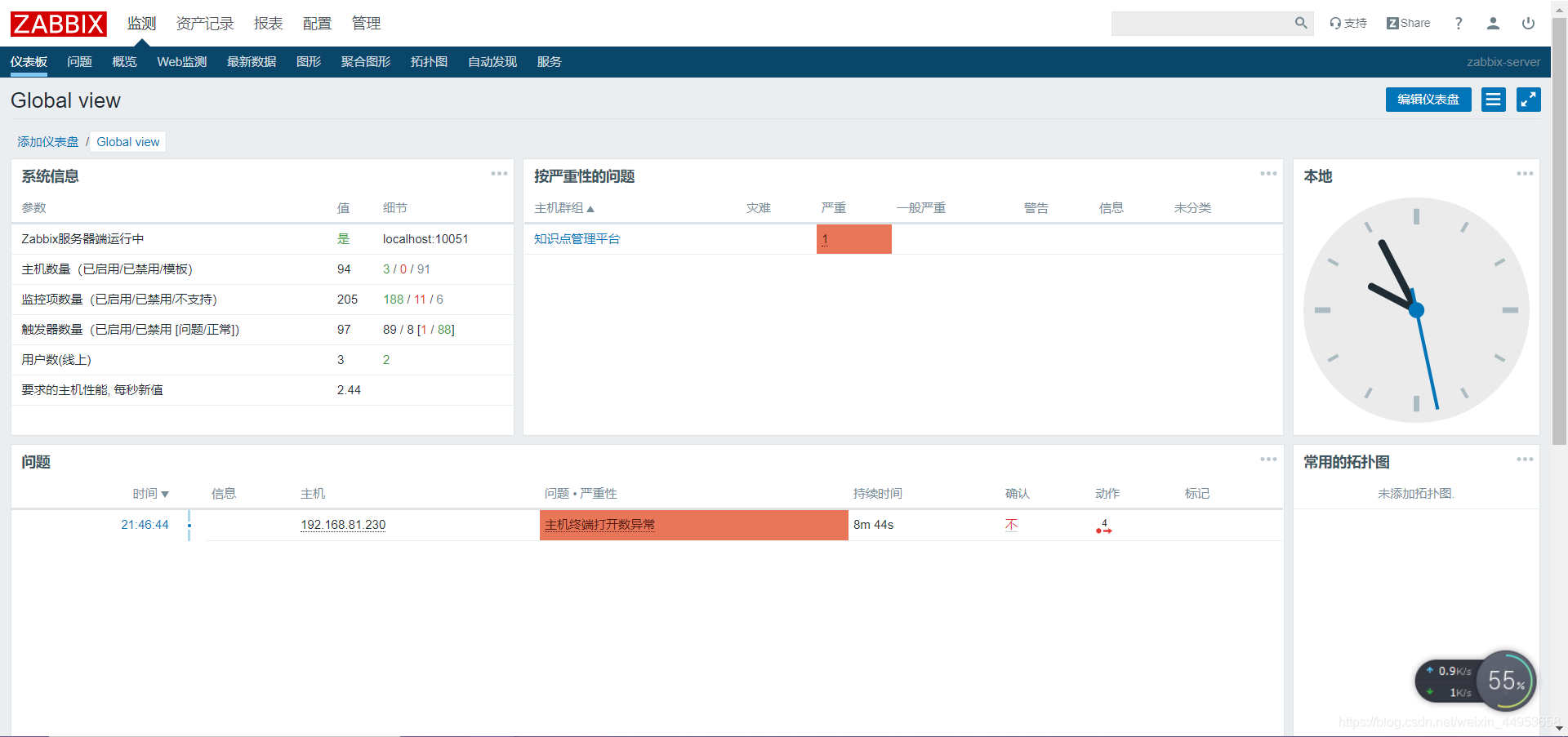Select the 拓扑图 submenu tab
The image size is (1568, 737).
pos(429,62)
